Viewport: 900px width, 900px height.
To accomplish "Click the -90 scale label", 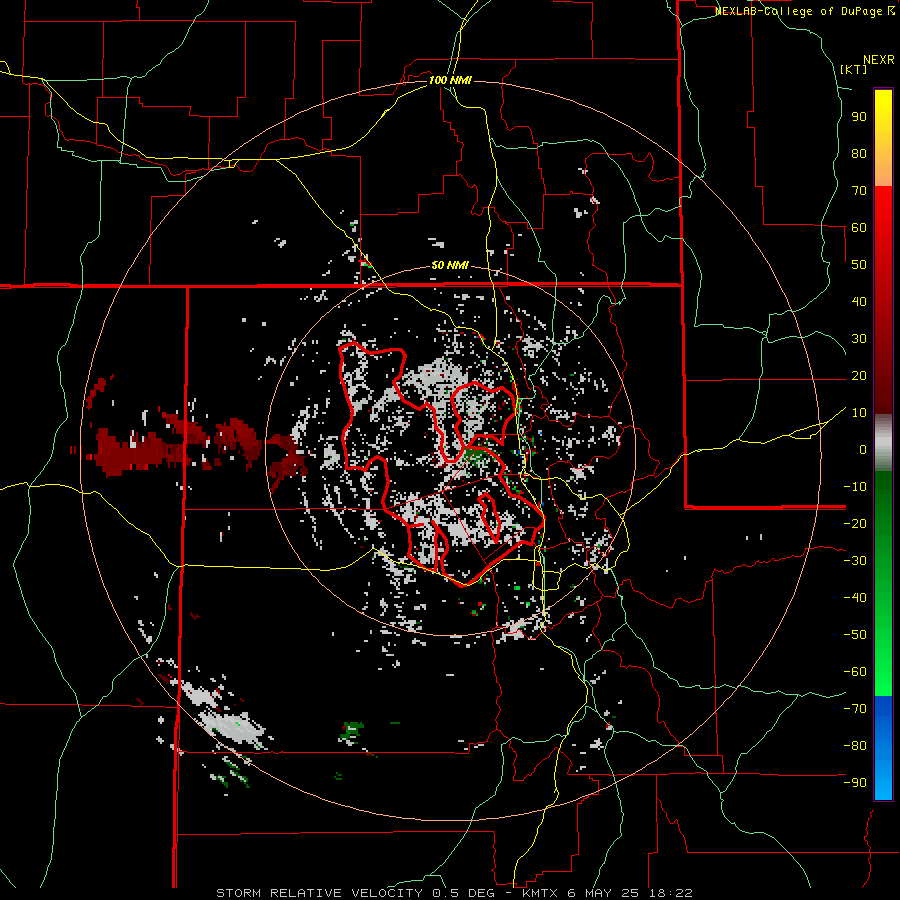I will click(x=855, y=783).
